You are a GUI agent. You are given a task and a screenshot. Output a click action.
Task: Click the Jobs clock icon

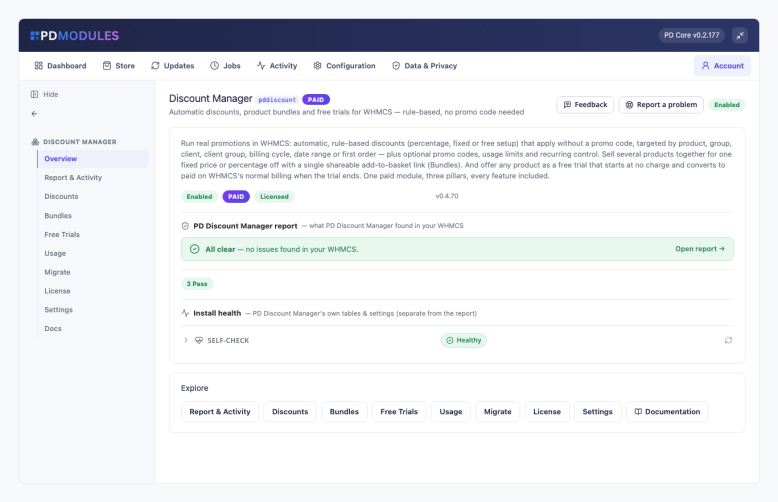(214, 65)
